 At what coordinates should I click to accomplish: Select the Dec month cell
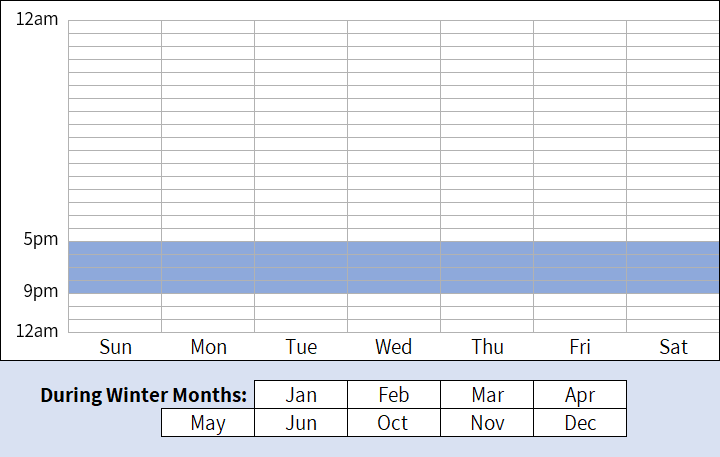pos(580,423)
